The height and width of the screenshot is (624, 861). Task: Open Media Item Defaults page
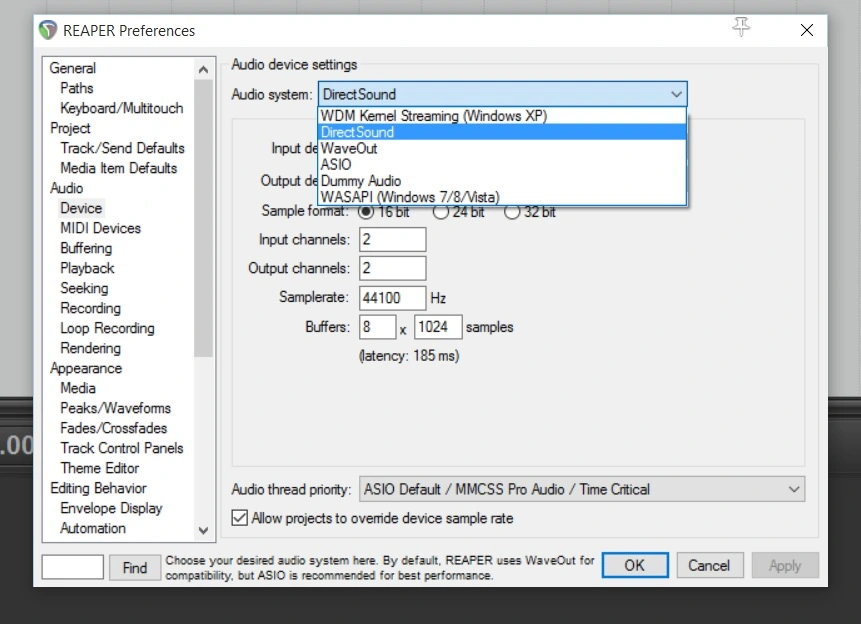(x=119, y=168)
